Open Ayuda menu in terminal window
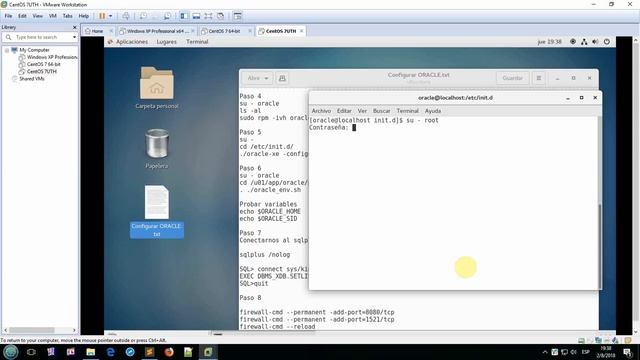The width and height of the screenshot is (640, 360). (433, 111)
